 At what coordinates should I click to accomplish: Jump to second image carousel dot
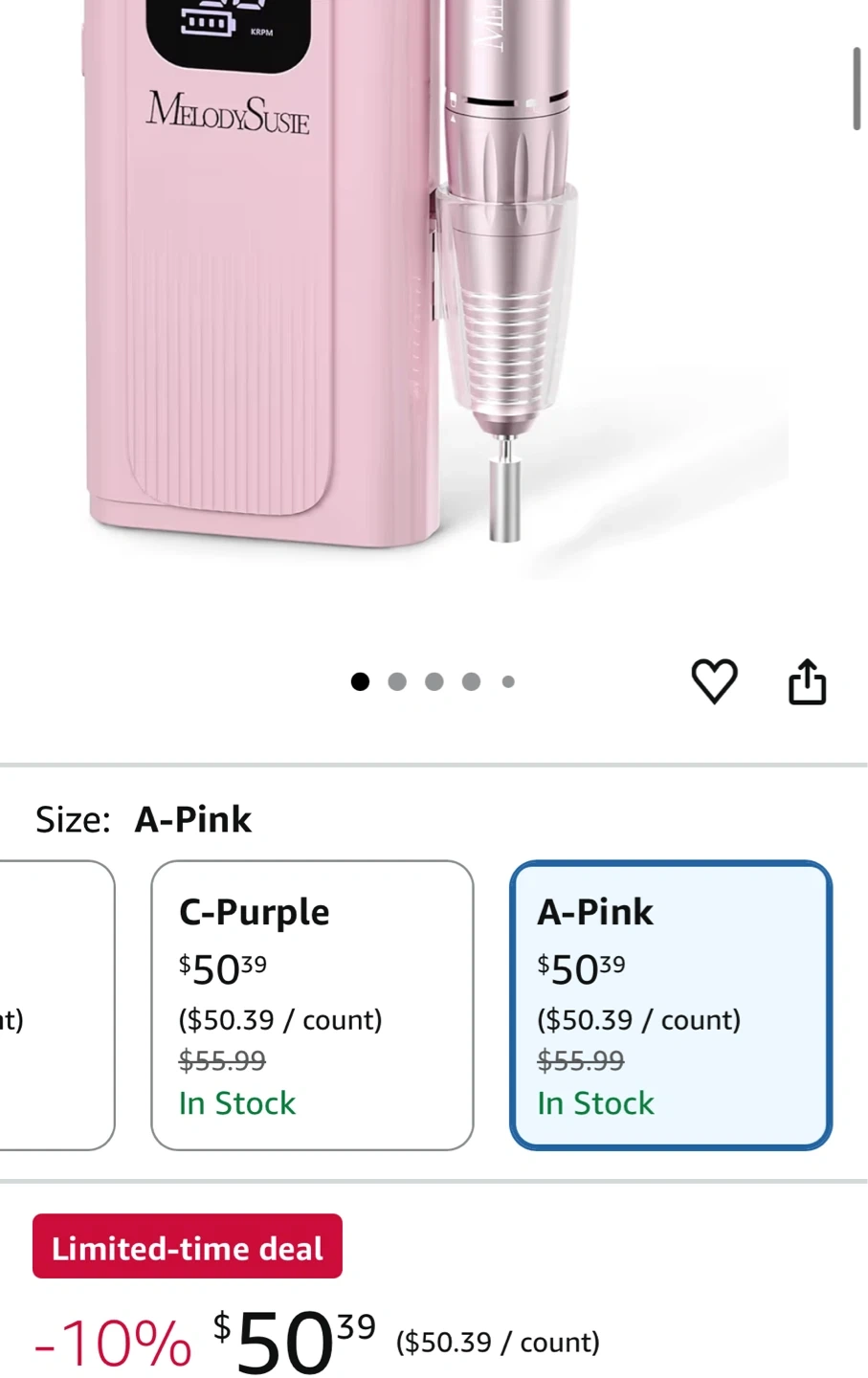397,681
